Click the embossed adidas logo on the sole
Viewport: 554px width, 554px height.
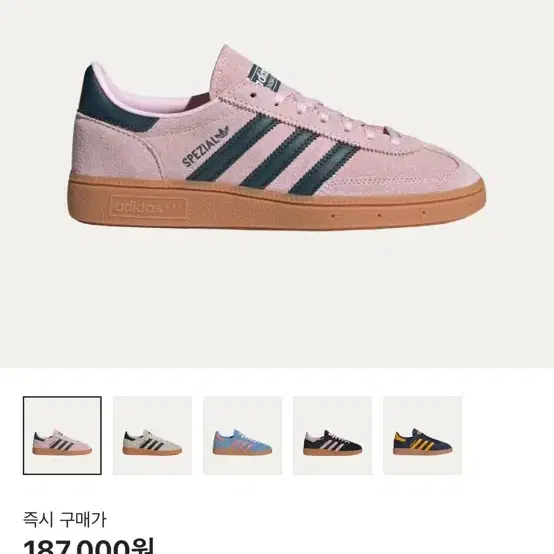148,207
